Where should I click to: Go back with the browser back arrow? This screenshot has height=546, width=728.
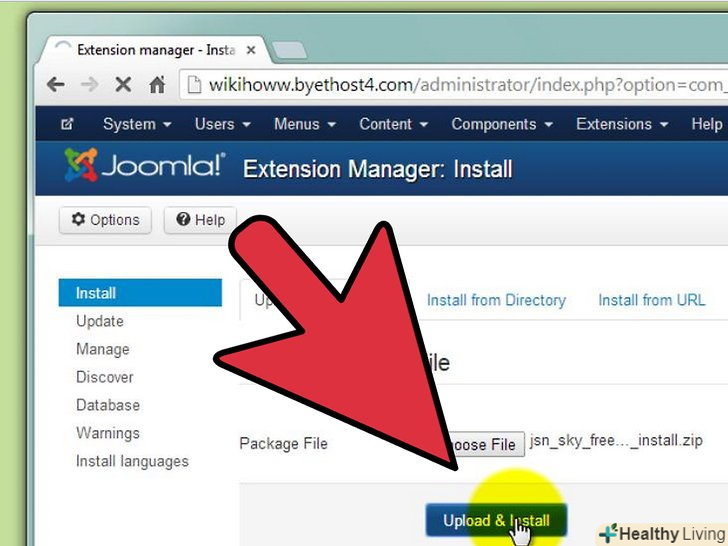pos(56,84)
